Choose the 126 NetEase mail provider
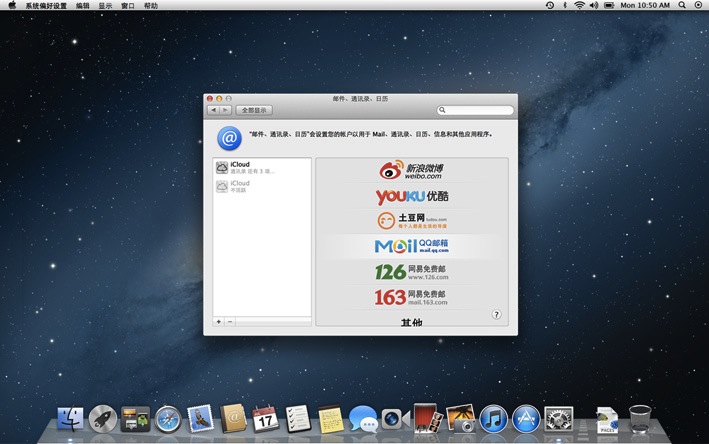 [x=411, y=272]
